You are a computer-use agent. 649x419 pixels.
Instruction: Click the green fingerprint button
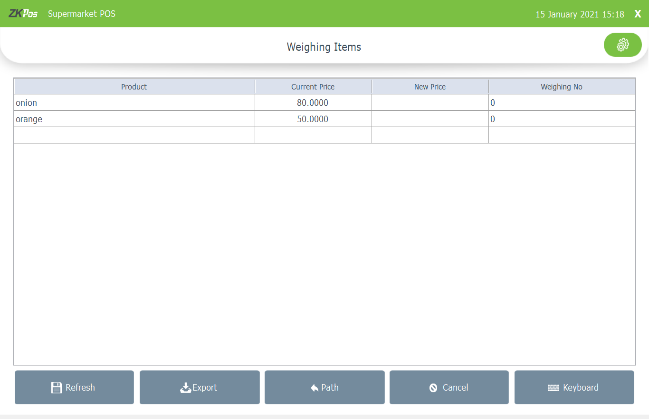coord(623,45)
